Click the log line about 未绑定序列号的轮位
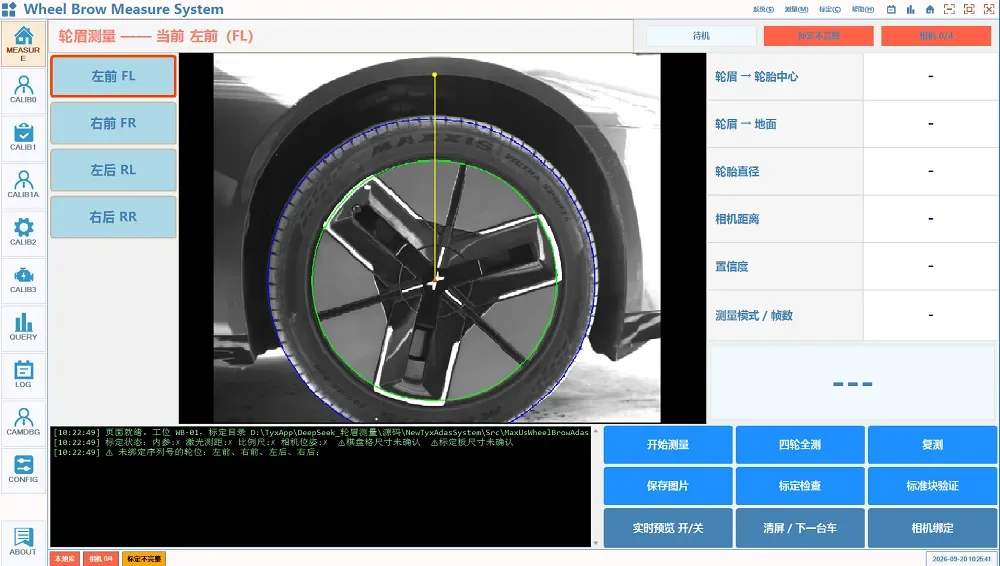The image size is (1000, 566). point(186,452)
